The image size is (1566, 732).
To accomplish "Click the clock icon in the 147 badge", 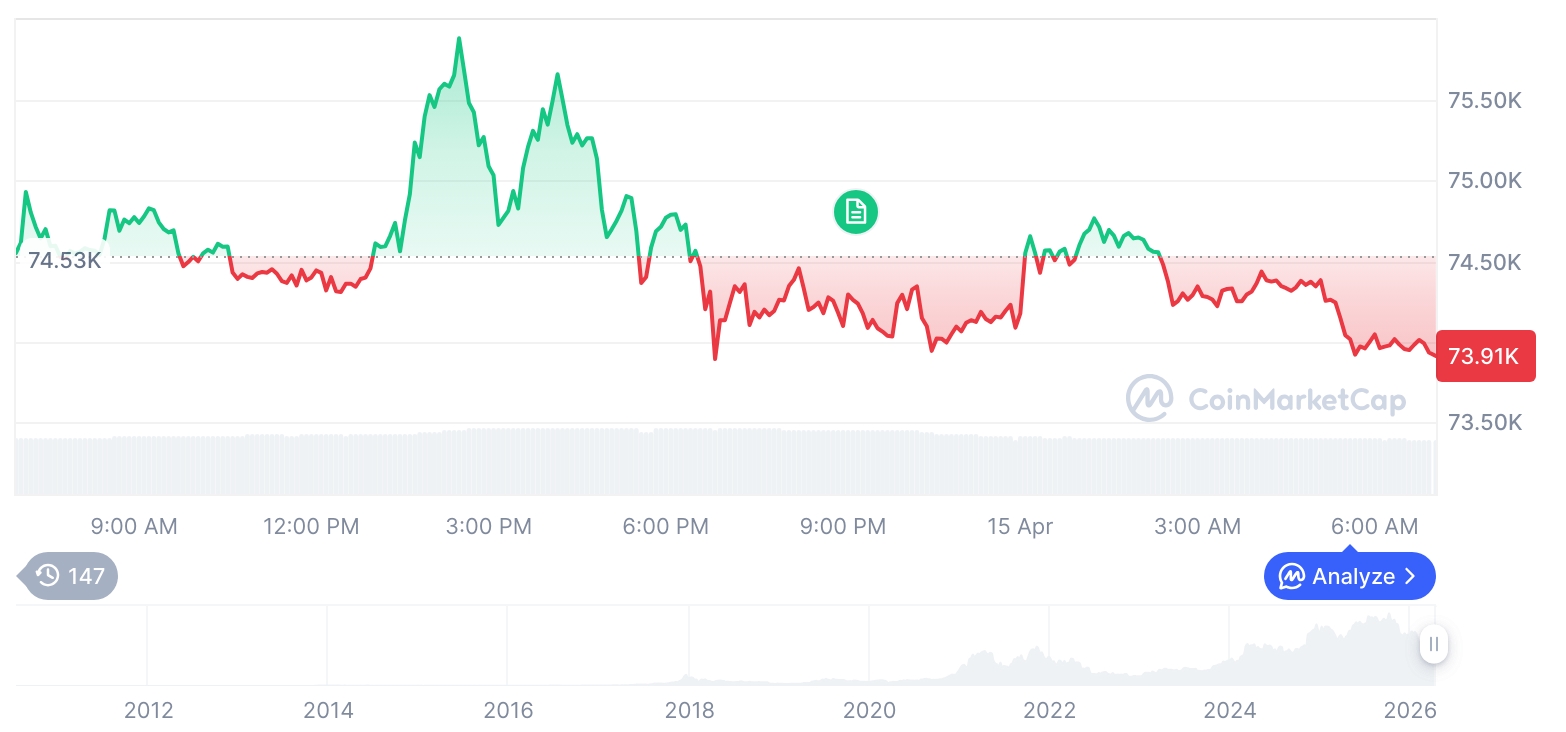I will tap(47, 575).
